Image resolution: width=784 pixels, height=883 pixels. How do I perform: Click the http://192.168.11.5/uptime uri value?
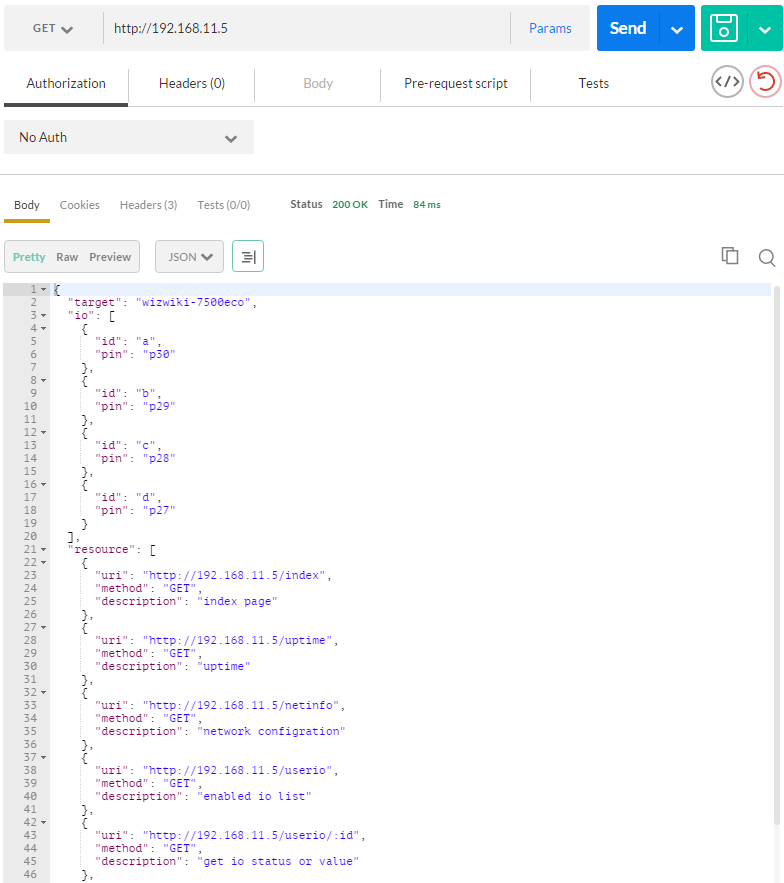[x=237, y=640]
